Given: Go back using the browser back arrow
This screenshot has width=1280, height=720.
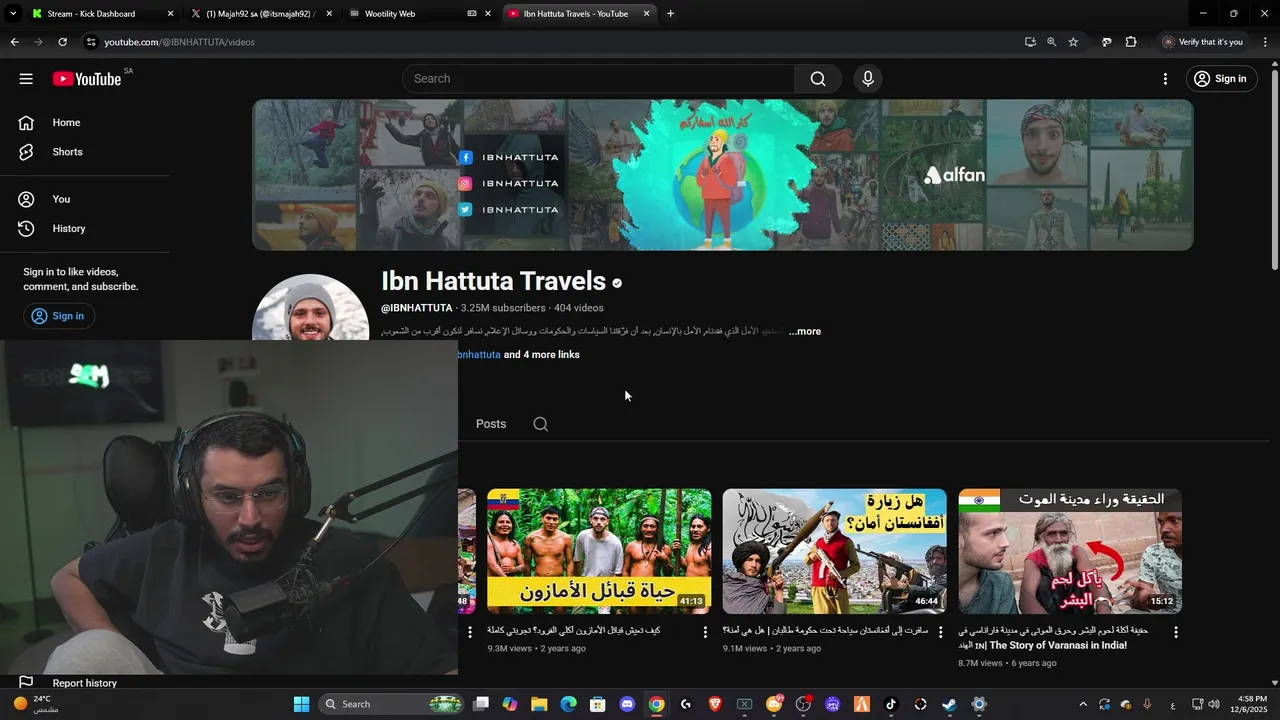Looking at the screenshot, I should pyautogui.click(x=14, y=42).
